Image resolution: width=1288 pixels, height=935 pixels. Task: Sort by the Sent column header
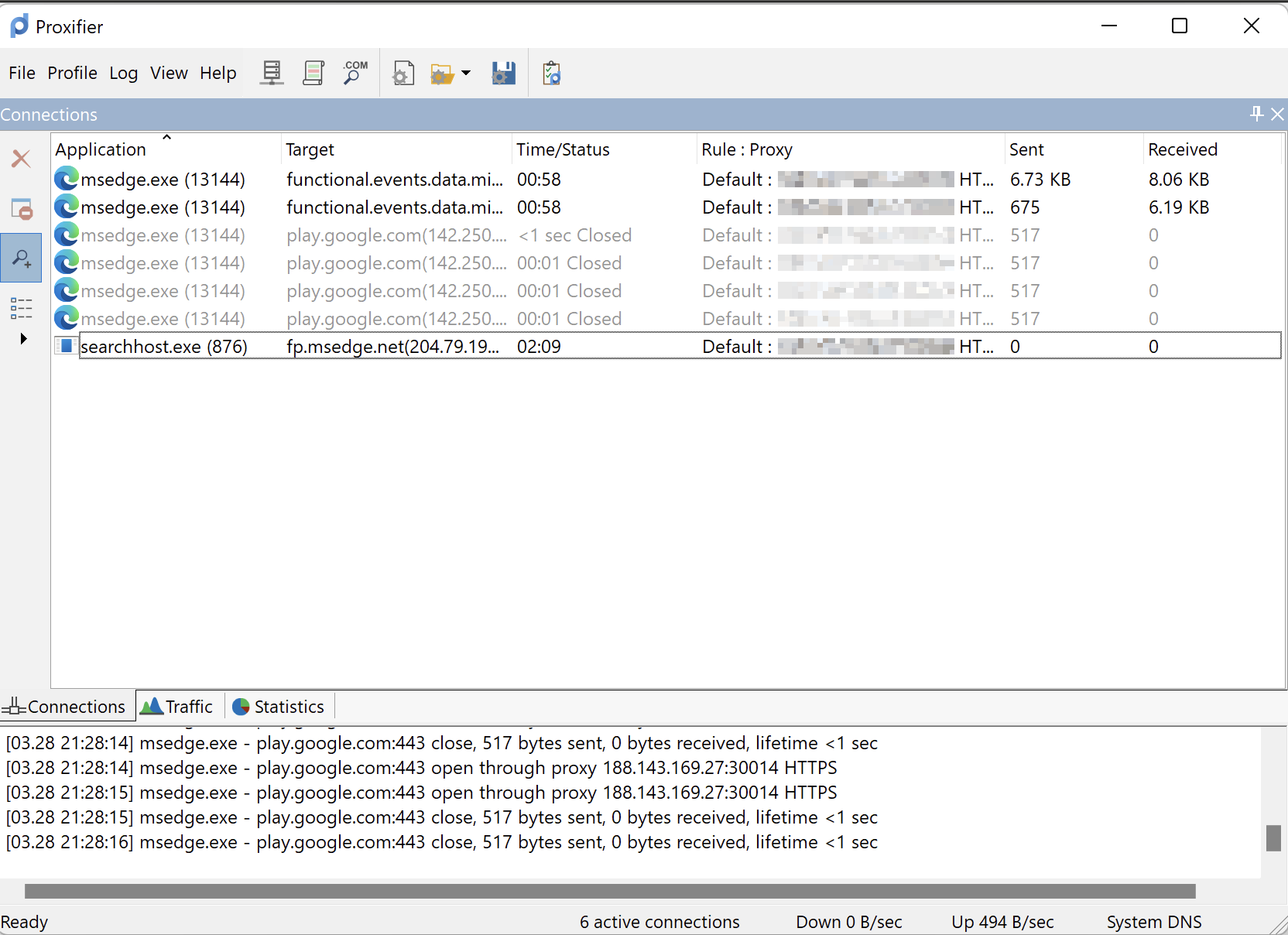[1074, 149]
